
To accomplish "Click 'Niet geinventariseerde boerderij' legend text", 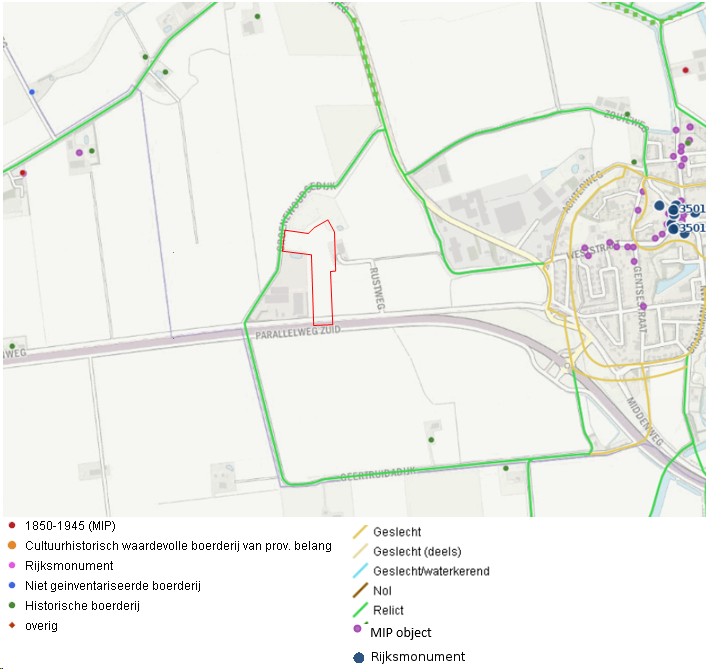I will tap(113, 586).
